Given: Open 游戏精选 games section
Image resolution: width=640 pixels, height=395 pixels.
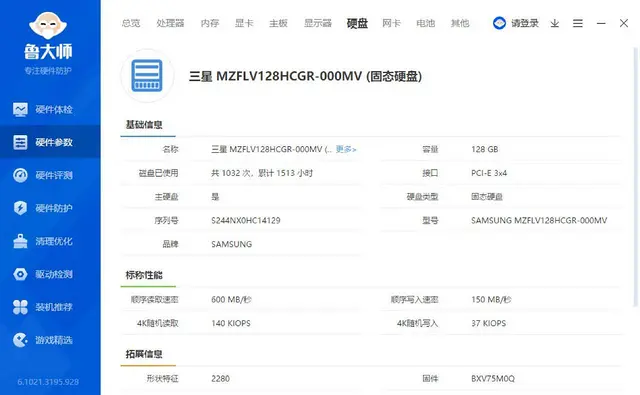Looking at the screenshot, I should click(50, 340).
